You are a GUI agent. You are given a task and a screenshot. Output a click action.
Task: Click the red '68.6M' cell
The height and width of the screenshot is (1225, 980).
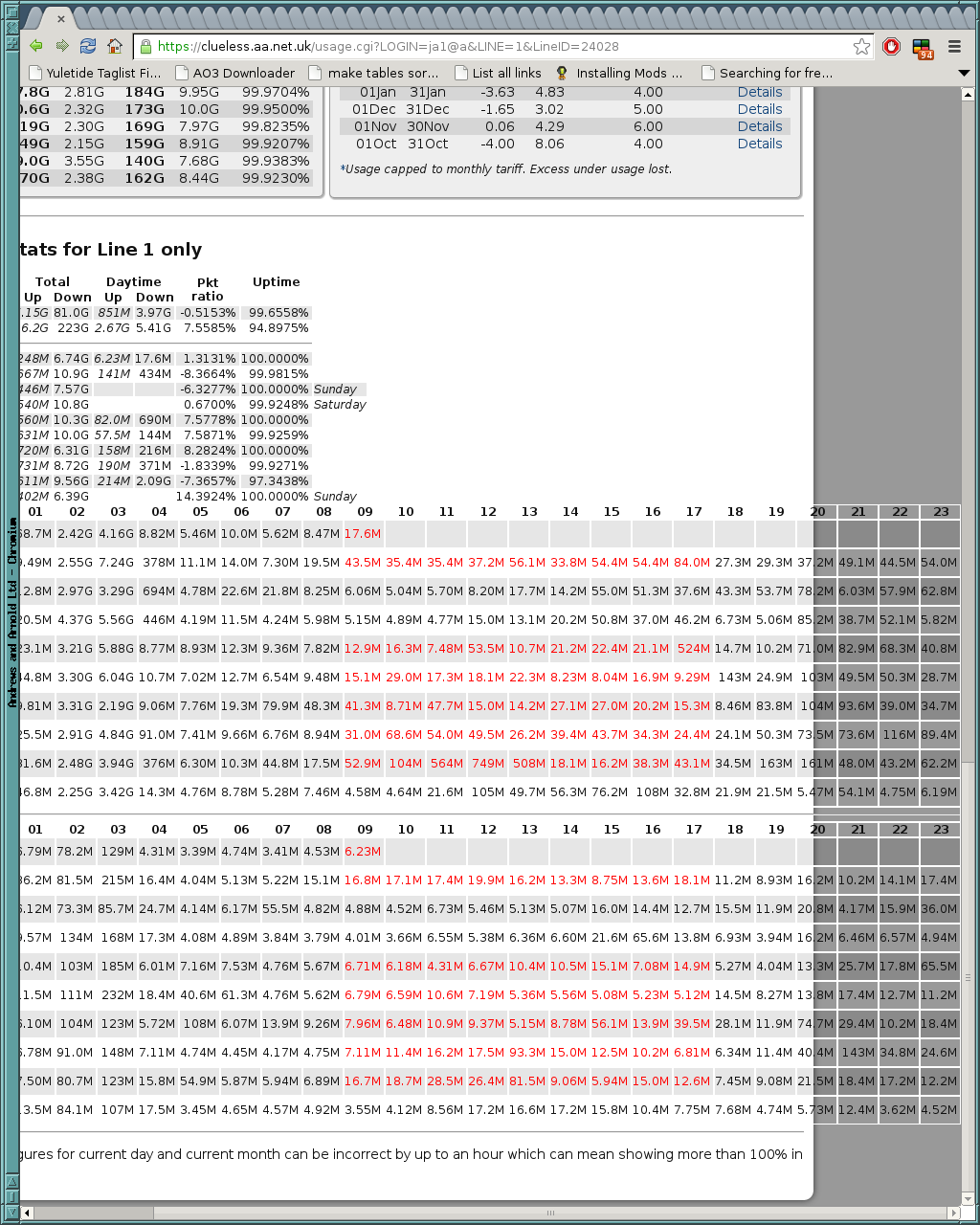pyautogui.click(x=404, y=735)
